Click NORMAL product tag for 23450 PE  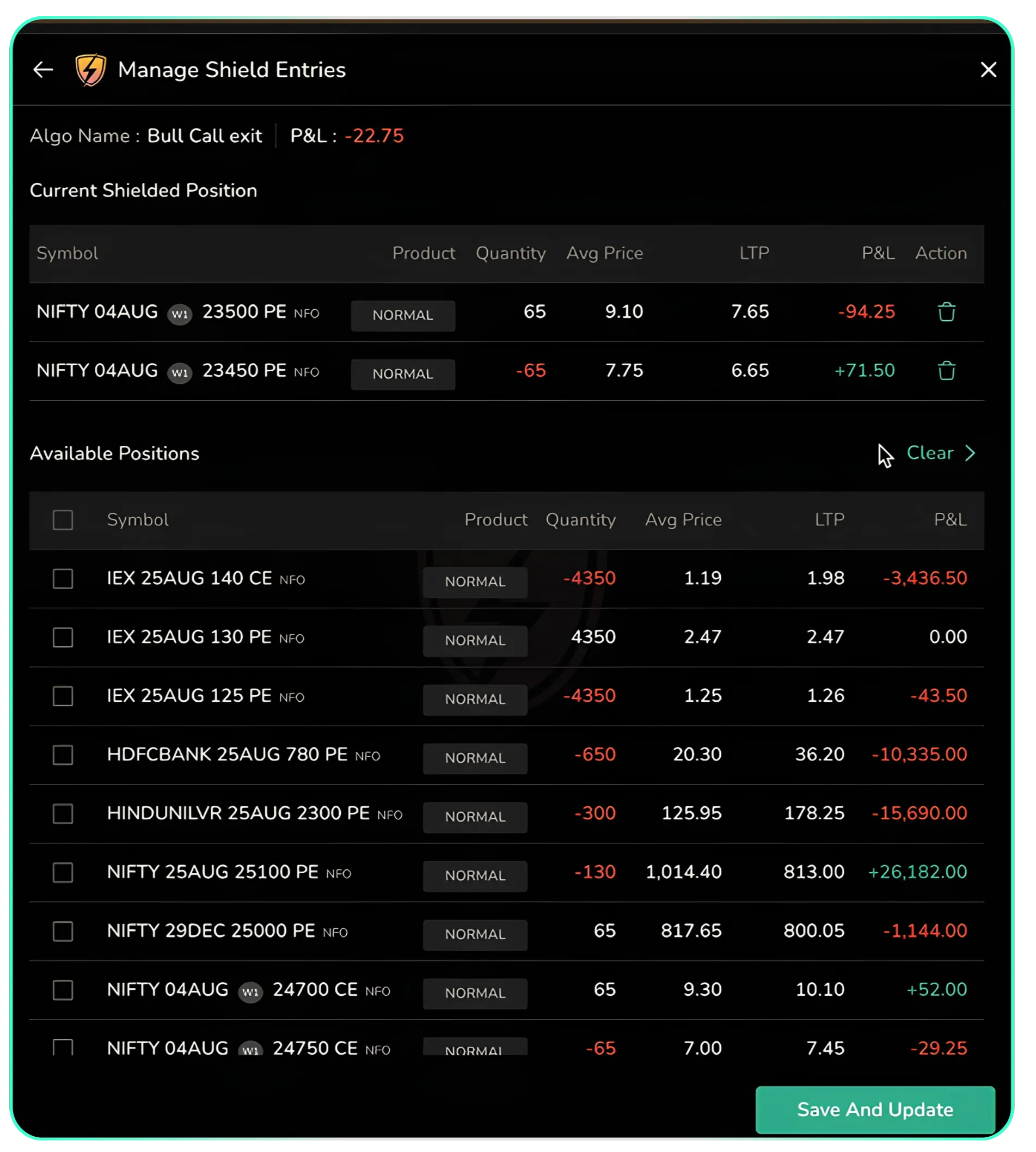click(x=403, y=374)
